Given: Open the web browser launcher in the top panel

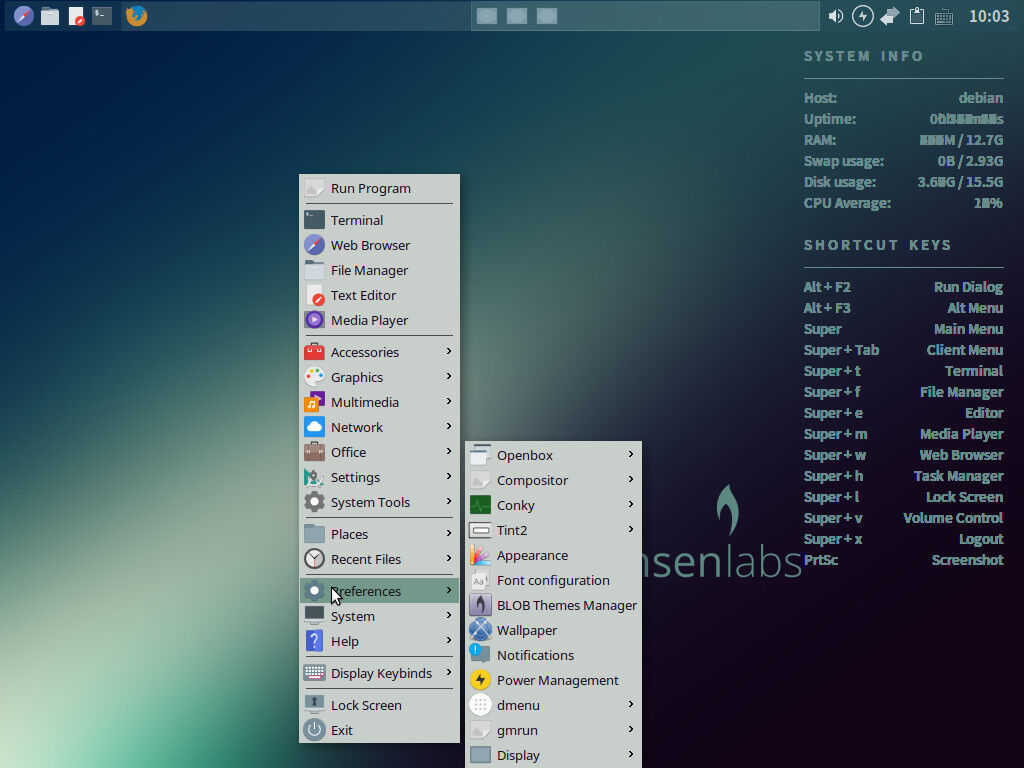Looking at the screenshot, I should pyautogui.click(x=24, y=16).
